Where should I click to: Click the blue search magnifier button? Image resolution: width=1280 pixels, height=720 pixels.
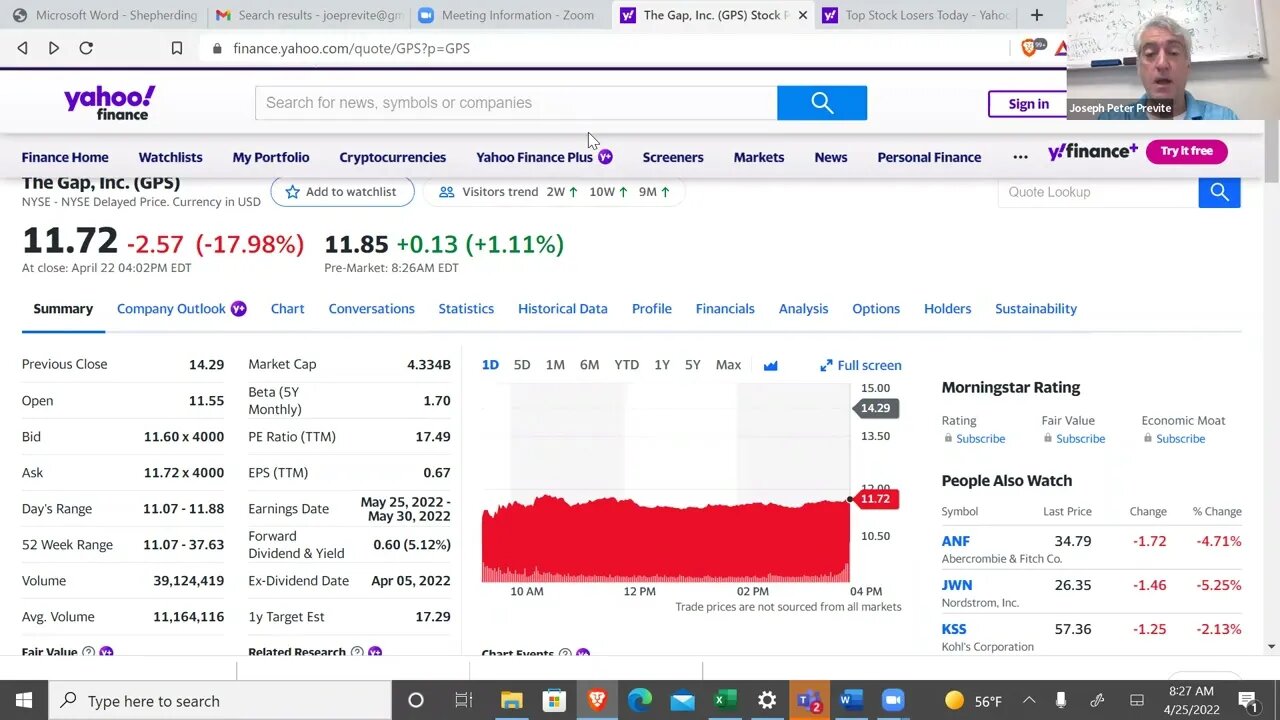(822, 103)
